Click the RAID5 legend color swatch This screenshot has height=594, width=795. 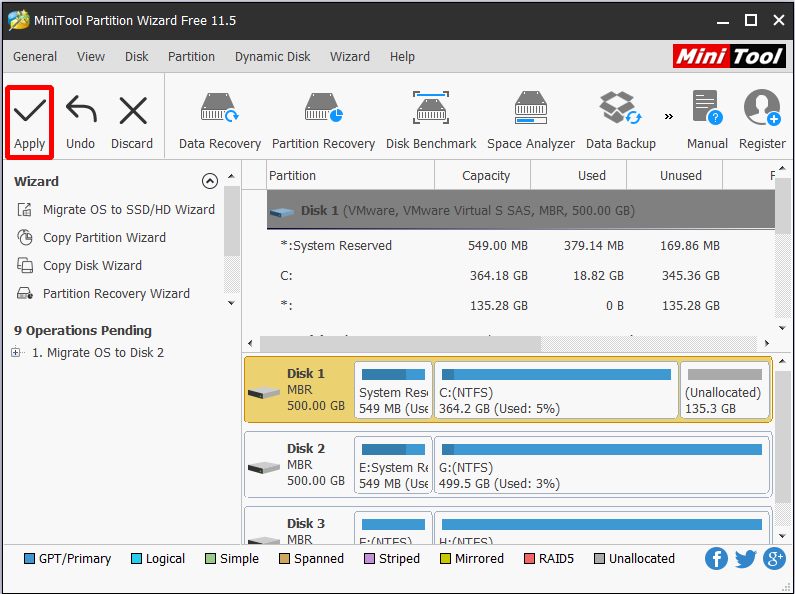coord(529,559)
